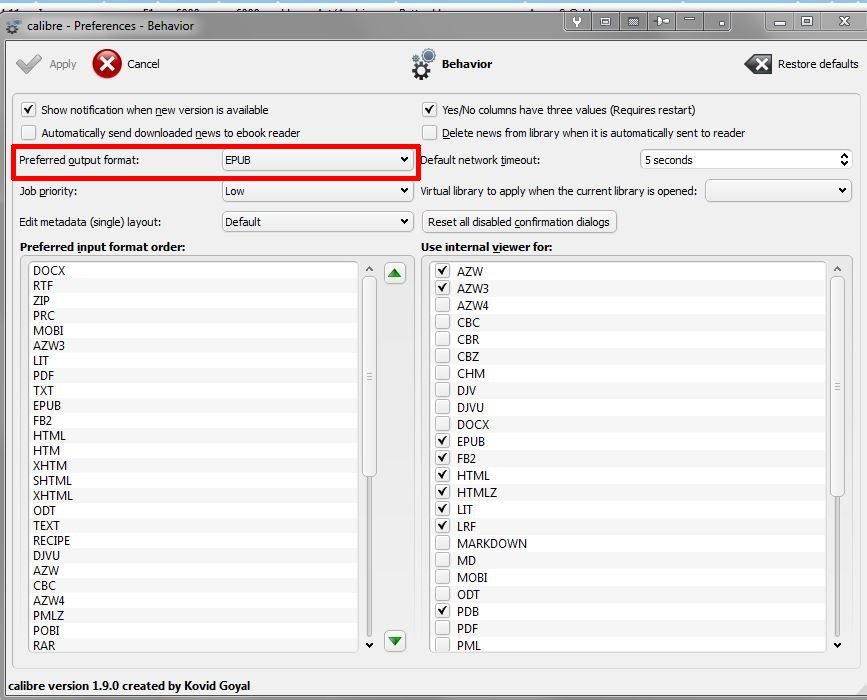
Task: Uncheck AZW3 in internal viewer list
Action: 442,288
